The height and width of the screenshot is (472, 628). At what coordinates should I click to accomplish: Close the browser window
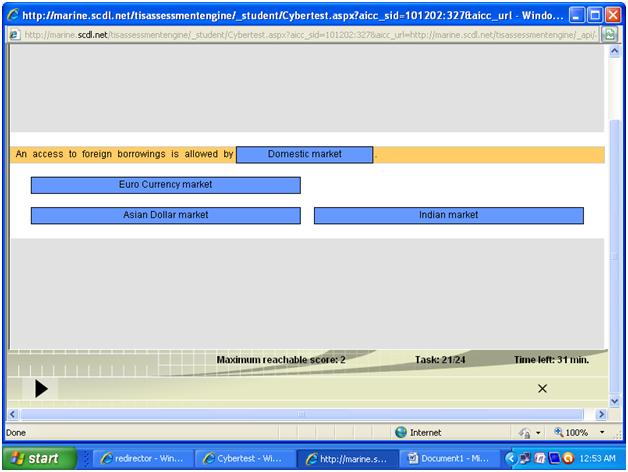613,15
